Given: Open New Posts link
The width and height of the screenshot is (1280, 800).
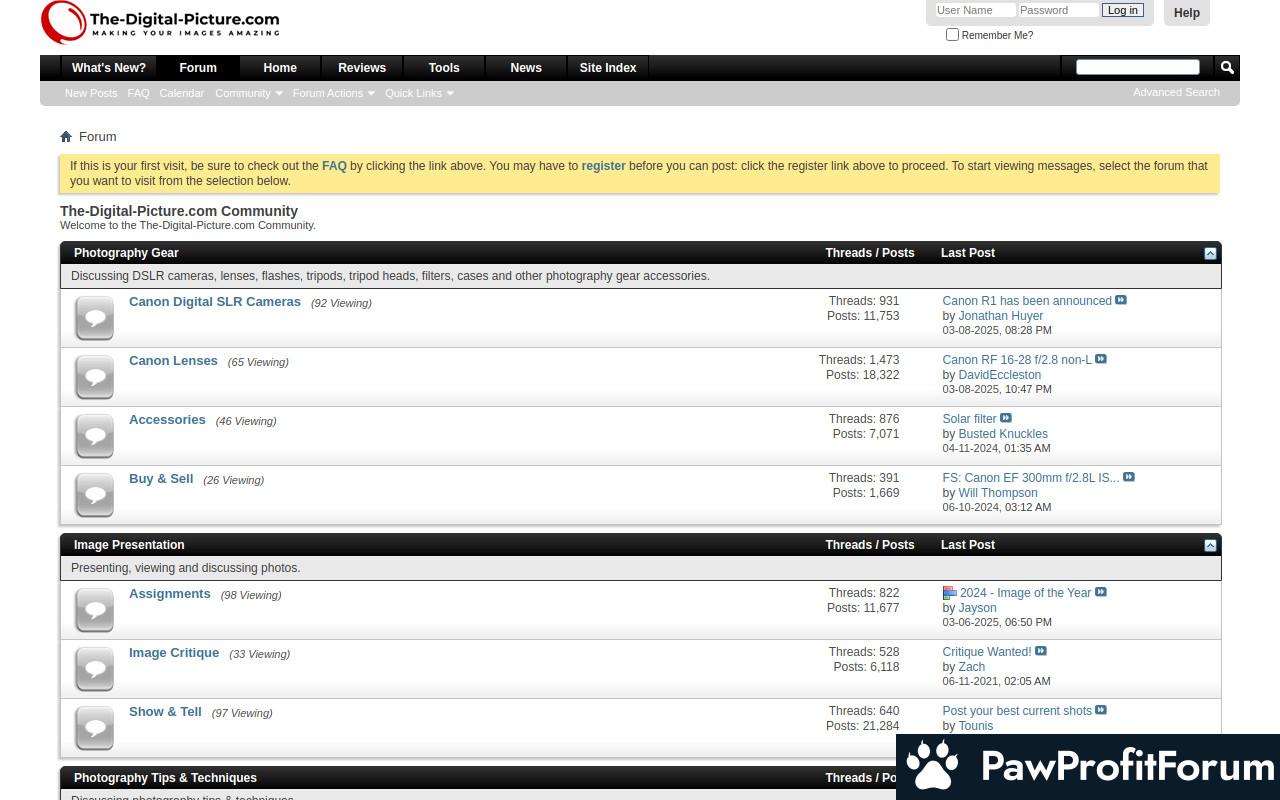Looking at the screenshot, I should (x=91, y=93).
